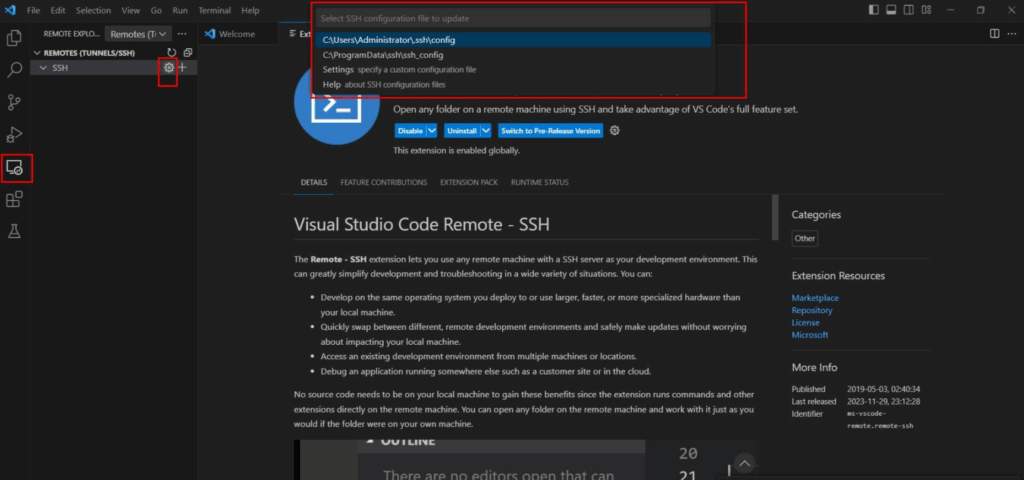1024x480 pixels.
Task: Click the VS Code logo icon
Action: pyautogui.click(x=10, y=10)
